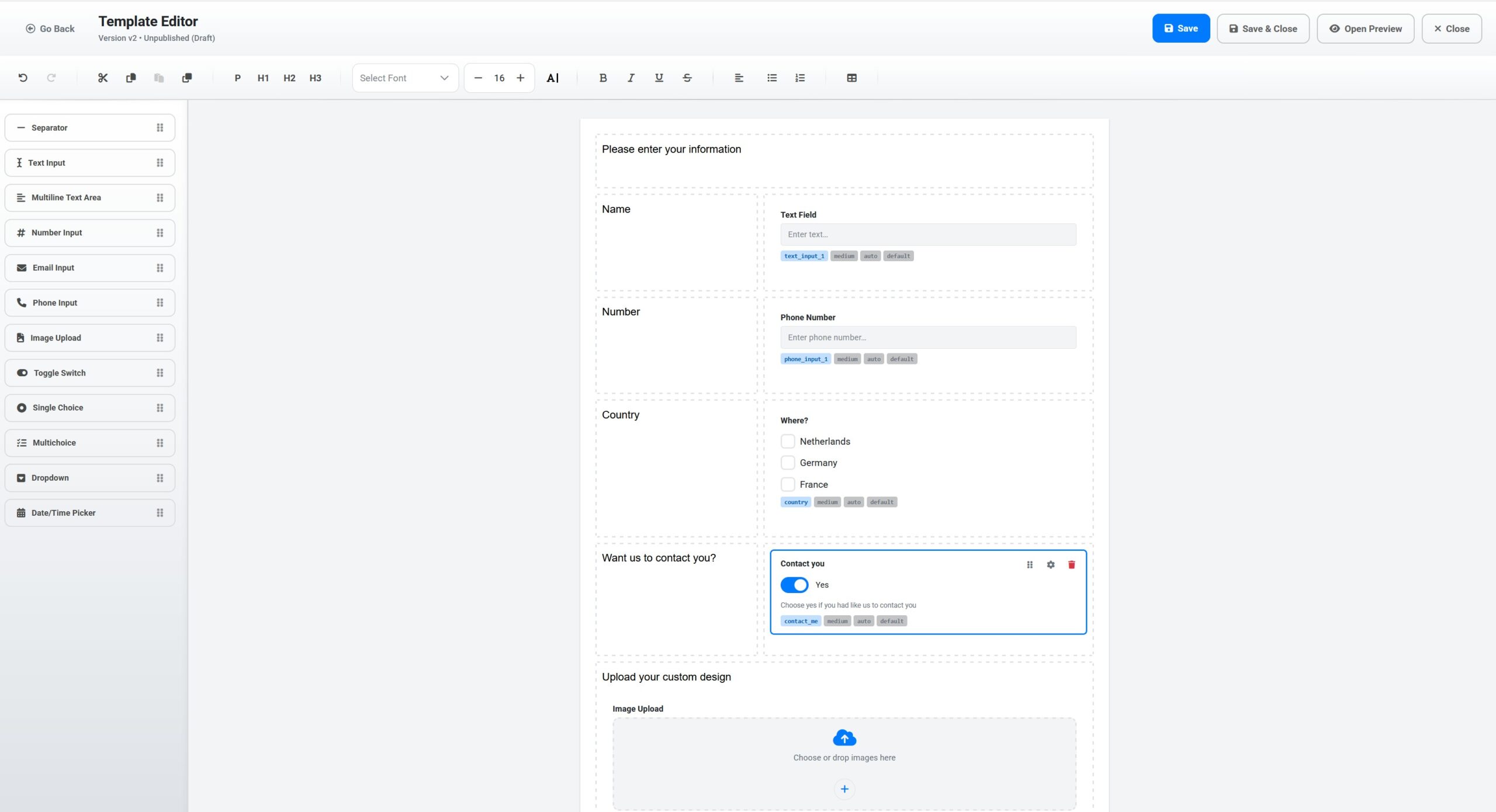The height and width of the screenshot is (812, 1496).
Task: Tick the France checkbox
Action: pos(788,484)
